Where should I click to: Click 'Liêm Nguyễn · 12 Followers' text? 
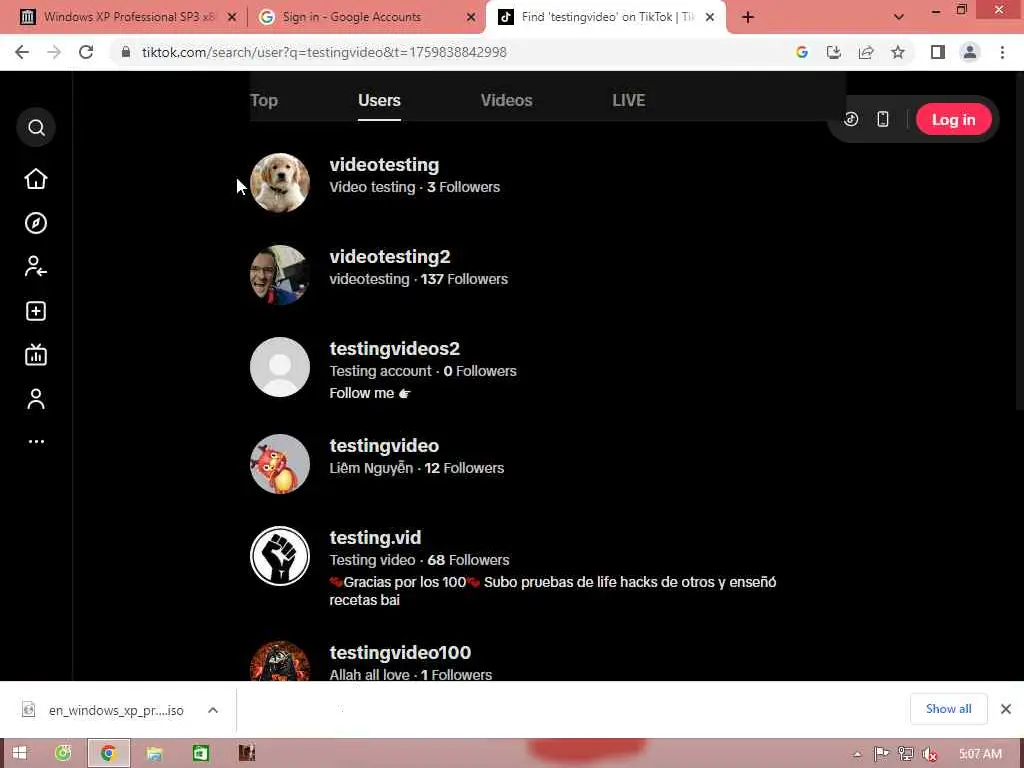coord(417,468)
